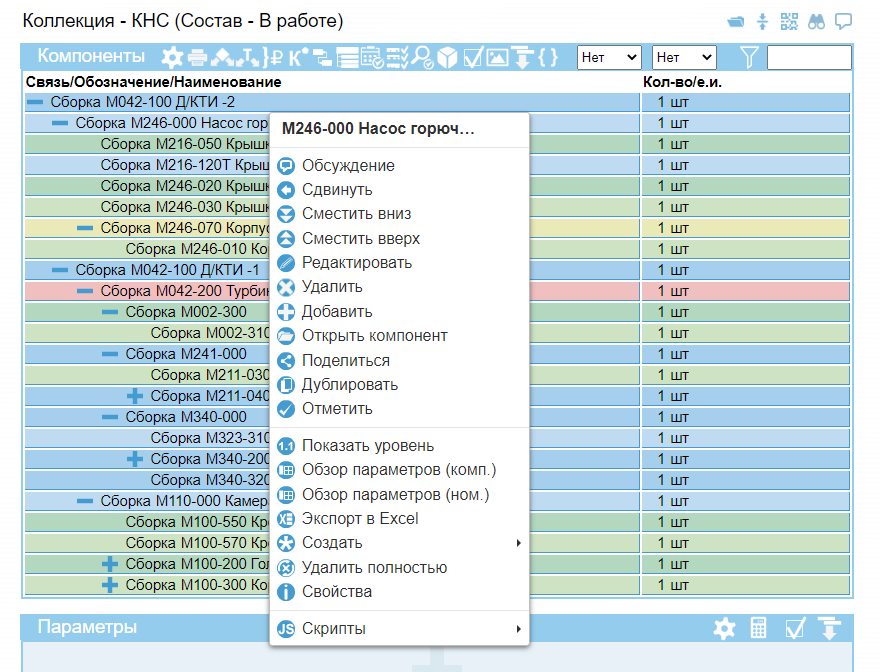Open the first Нет dropdown
880x672 pixels.
pyautogui.click(x=609, y=58)
